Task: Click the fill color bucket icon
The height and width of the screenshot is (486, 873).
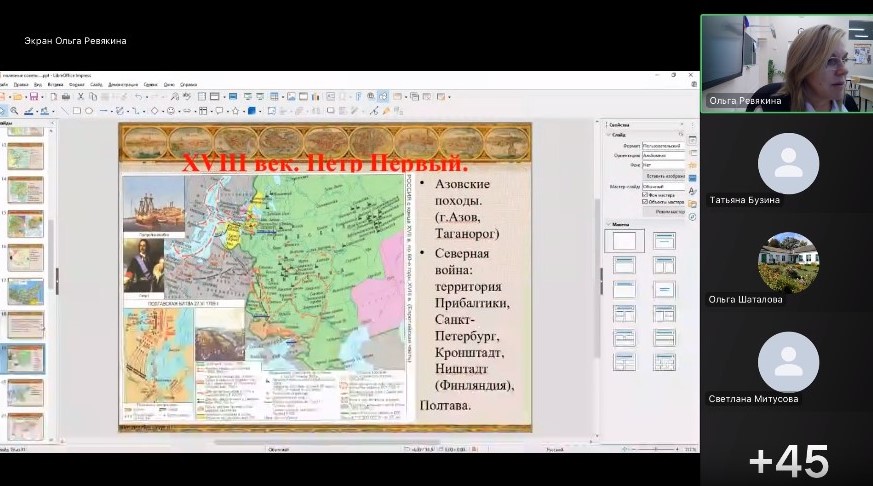Action: point(45,111)
